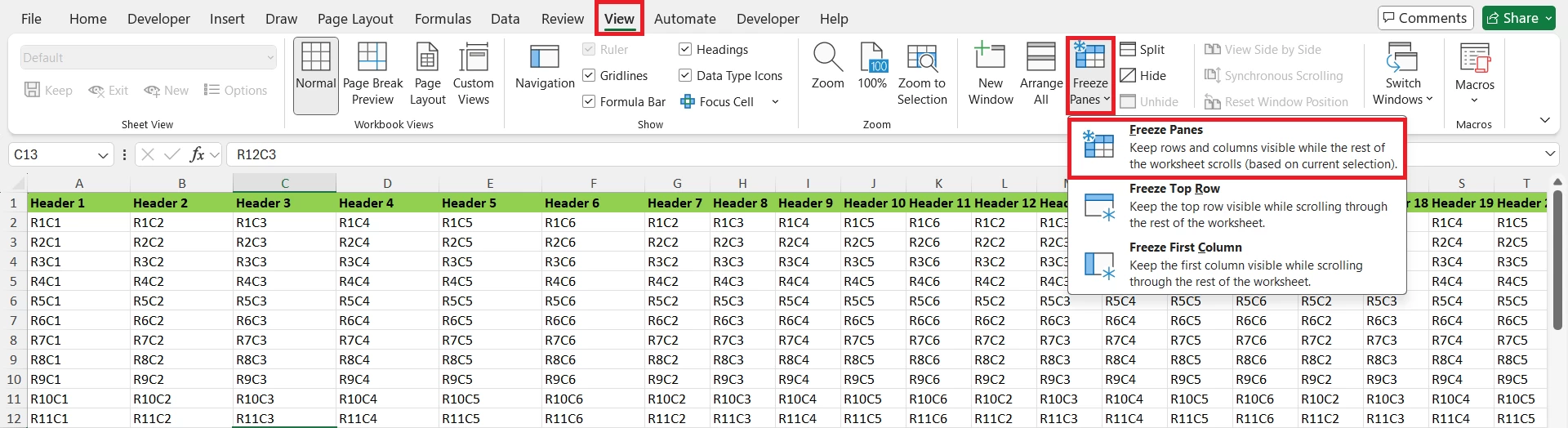1568x428 pixels.
Task: Switch to the Automate tab
Action: (x=684, y=19)
